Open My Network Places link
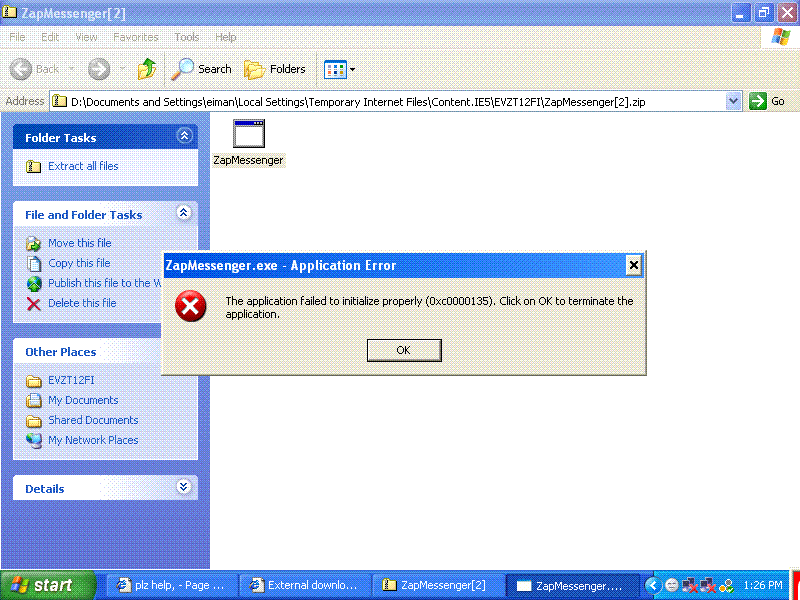The height and width of the screenshot is (600, 800). coord(92,440)
